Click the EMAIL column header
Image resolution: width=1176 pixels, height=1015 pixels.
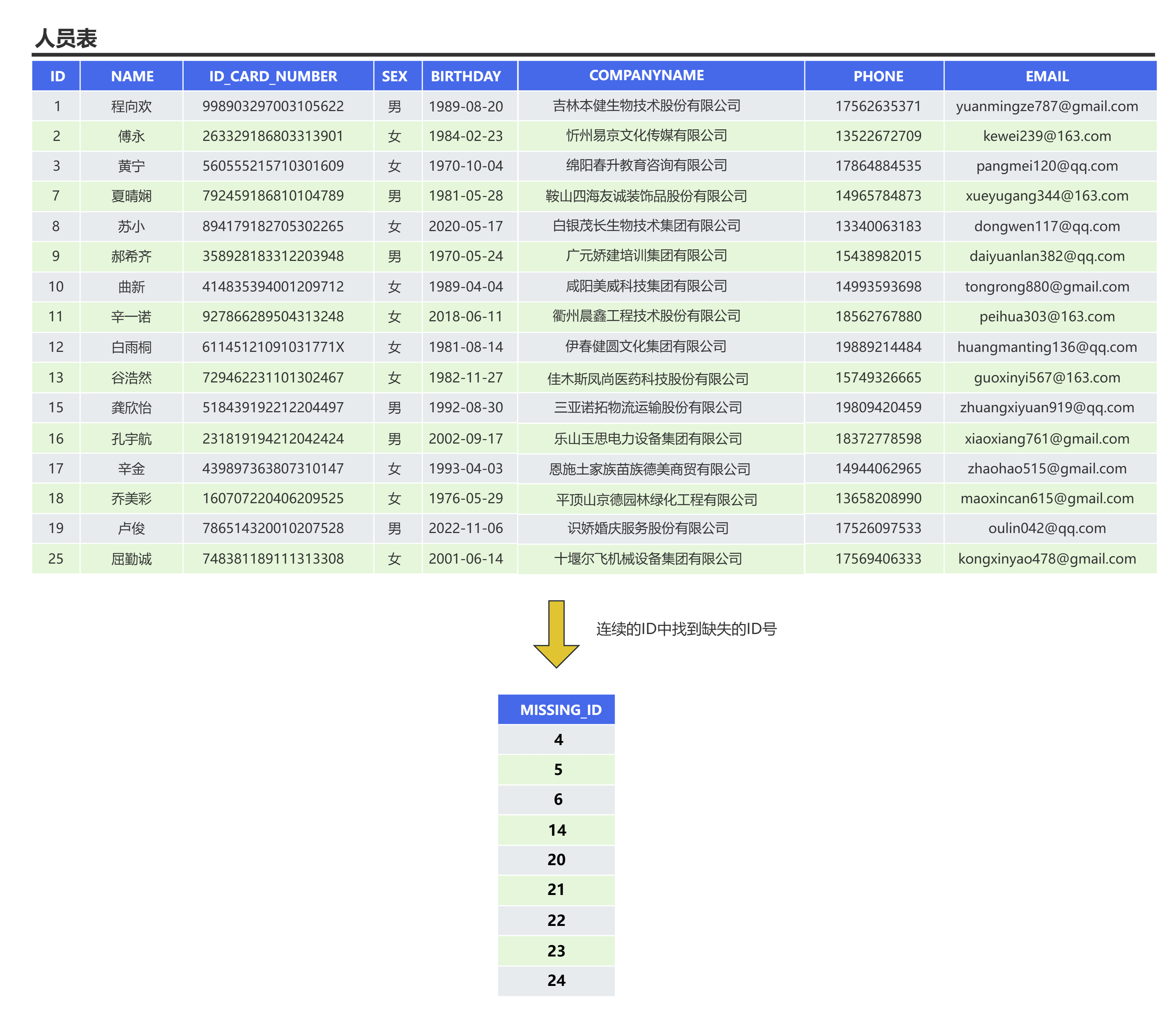click(x=1047, y=76)
